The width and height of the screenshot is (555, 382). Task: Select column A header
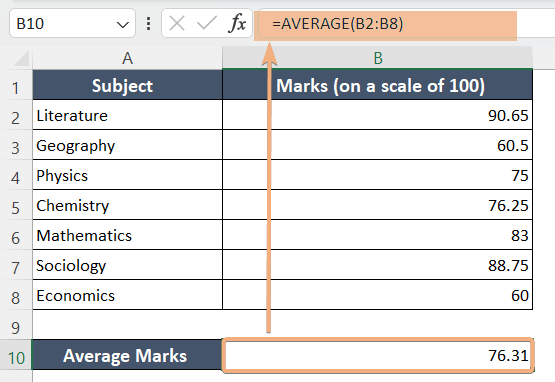click(x=127, y=58)
